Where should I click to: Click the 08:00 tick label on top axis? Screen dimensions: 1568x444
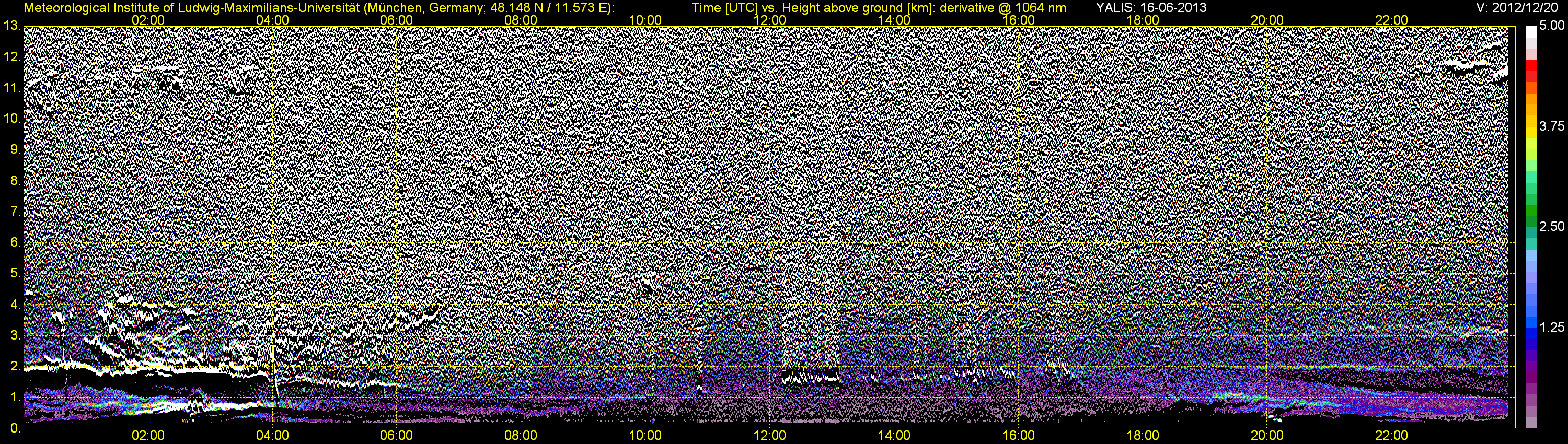pos(521,20)
